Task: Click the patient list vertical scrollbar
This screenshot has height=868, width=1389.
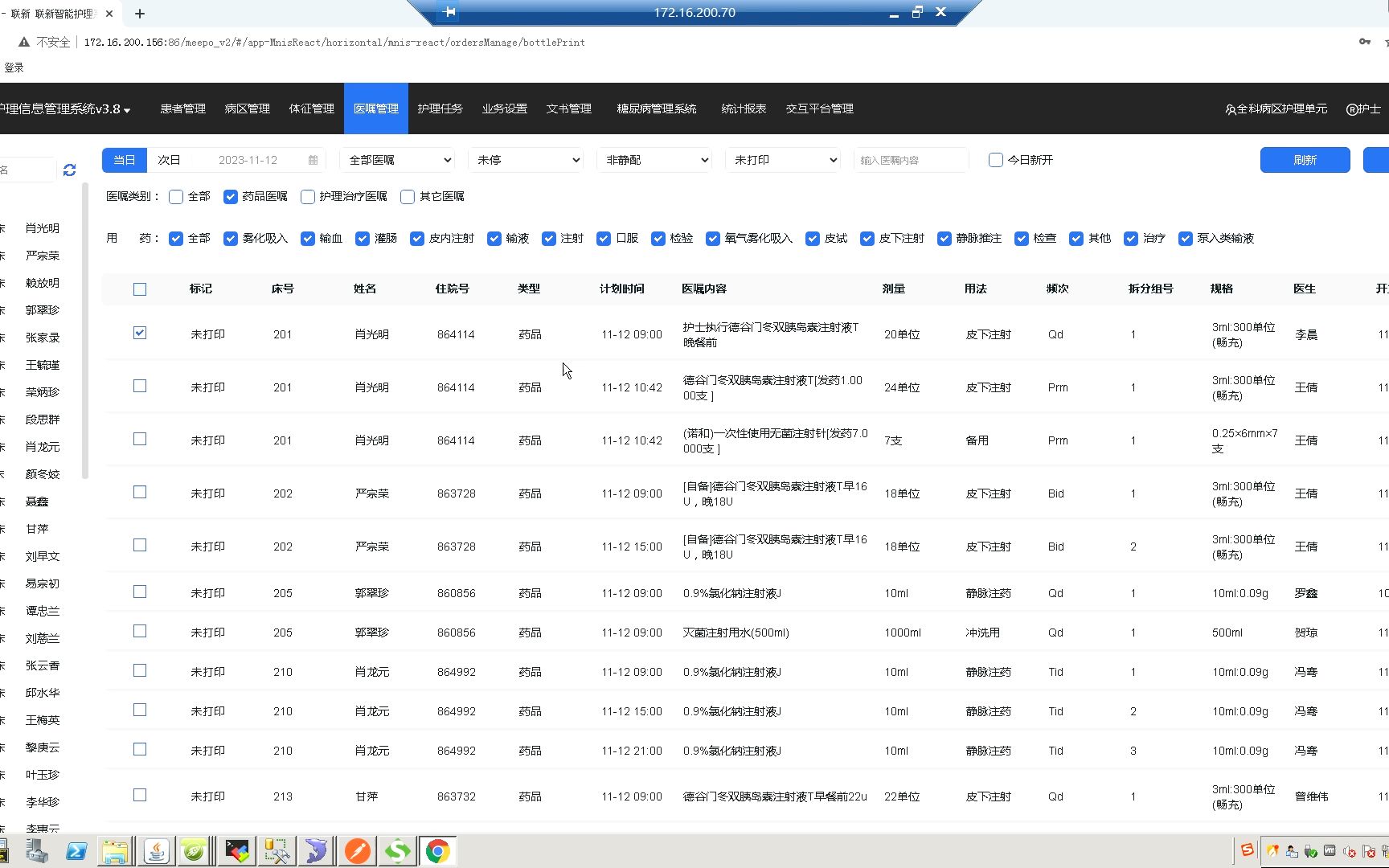Action: tap(85, 331)
